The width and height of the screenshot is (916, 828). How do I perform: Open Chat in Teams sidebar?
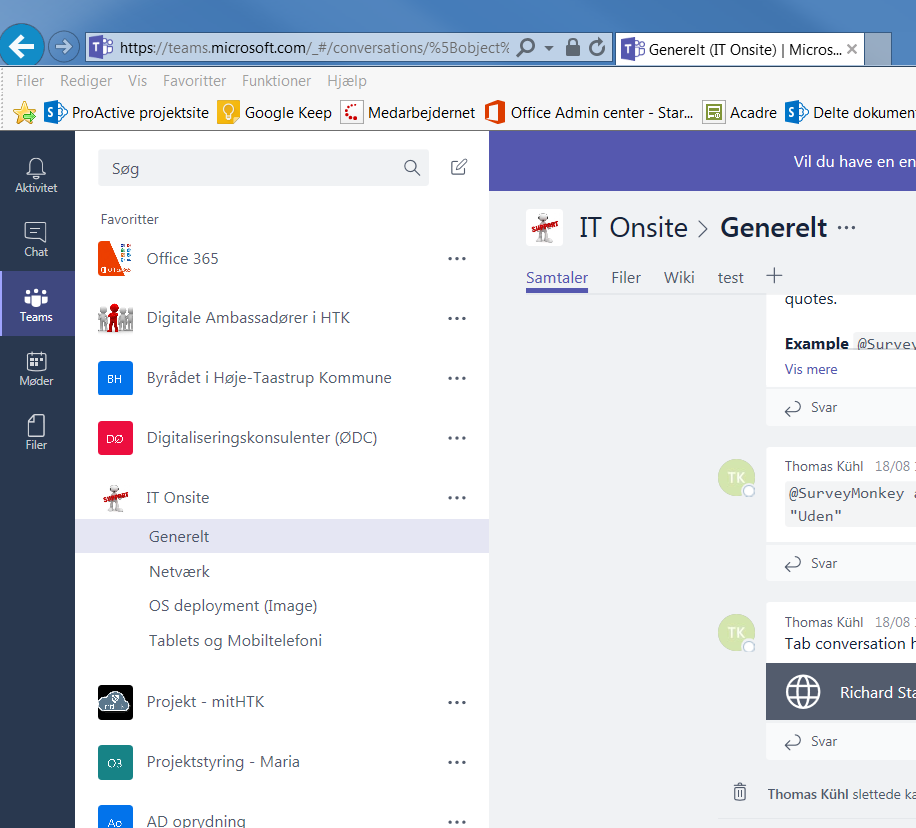click(36, 240)
